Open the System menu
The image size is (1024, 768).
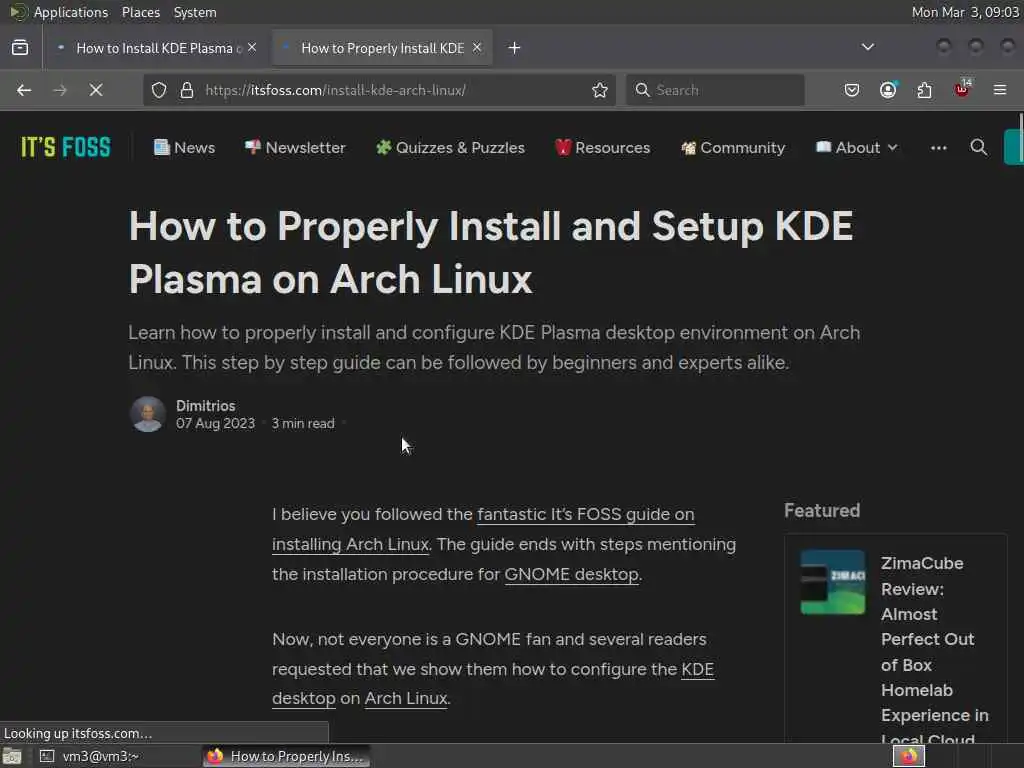195,12
